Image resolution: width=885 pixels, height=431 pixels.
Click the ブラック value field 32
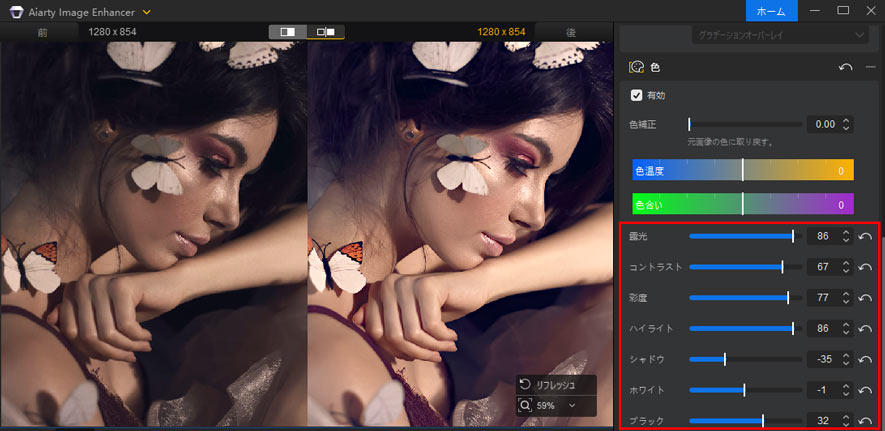click(x=823, y=421)
